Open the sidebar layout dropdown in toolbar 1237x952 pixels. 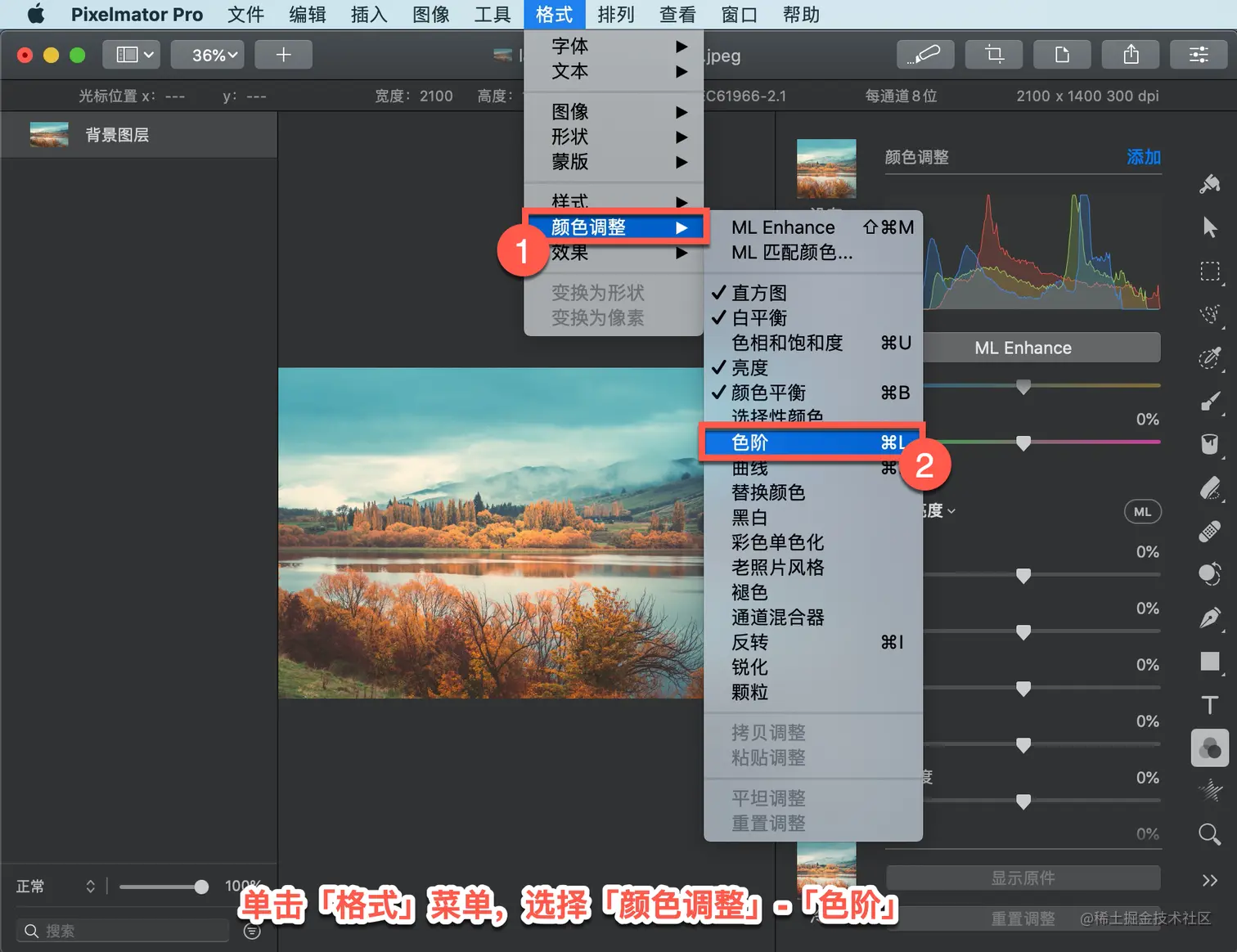click(130, 55)
